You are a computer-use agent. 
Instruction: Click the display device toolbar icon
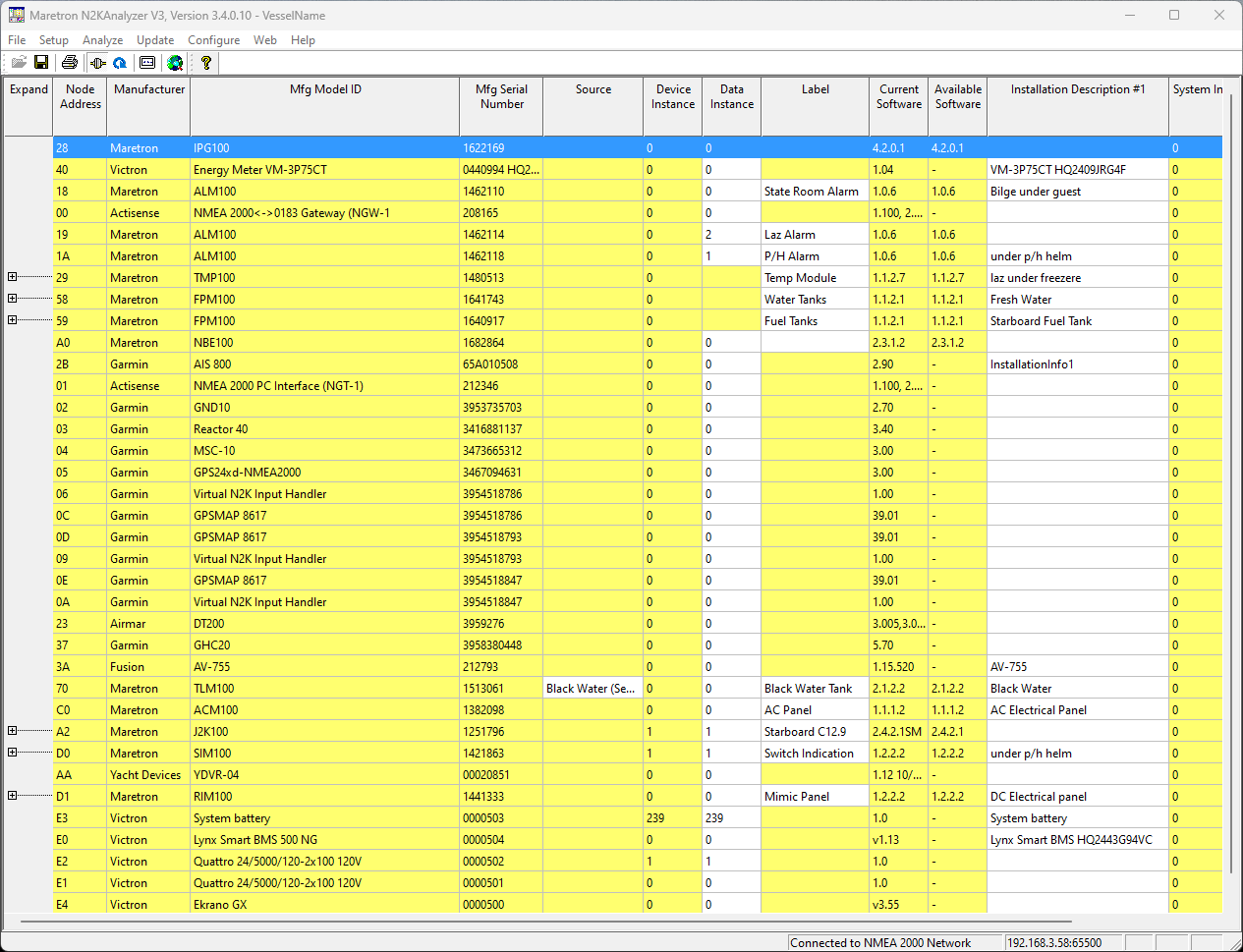pos(147,63)
